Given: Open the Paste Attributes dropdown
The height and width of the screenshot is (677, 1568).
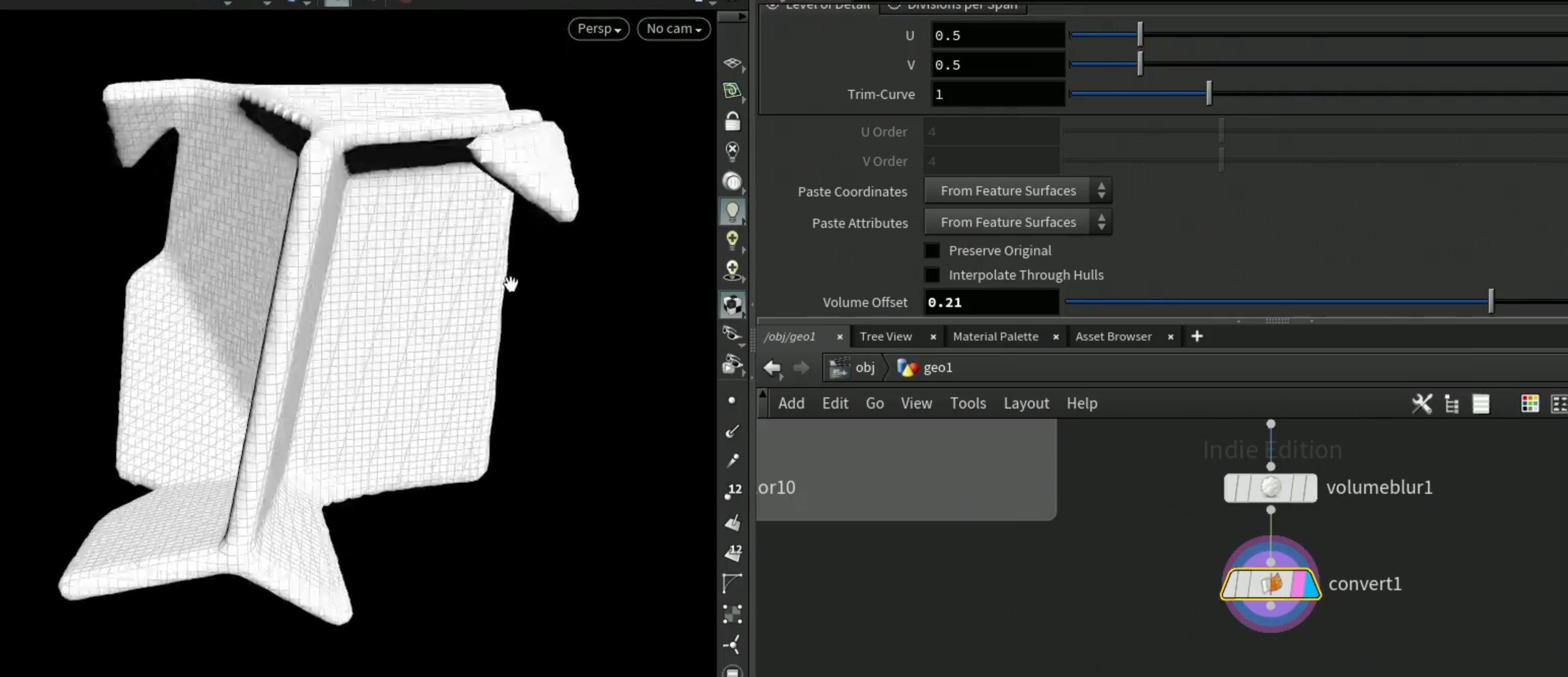Looking at the screenshot, I should click(x=1018, y=222).
